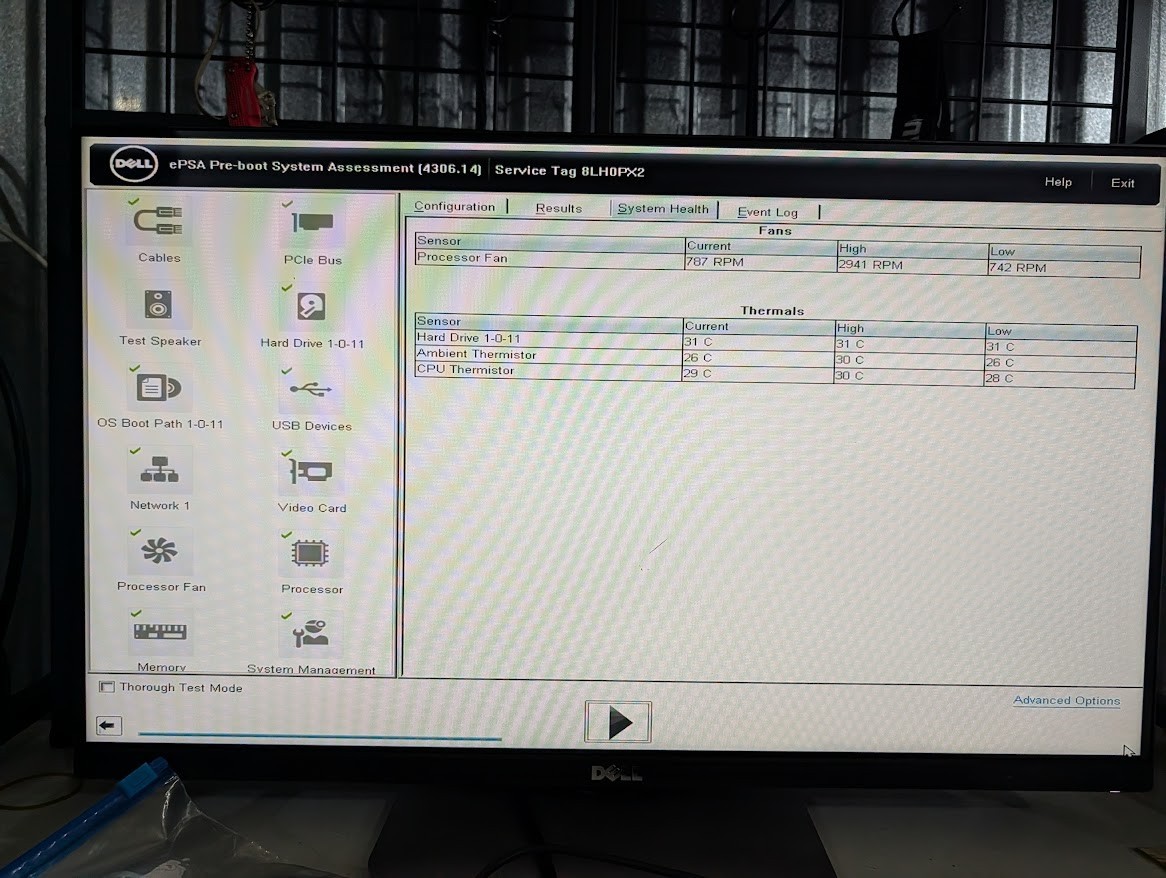Click the Ambient Thermistor row
Viewport: 1166px width, 878px height.
pyautogui.click(x=776, y=358)
